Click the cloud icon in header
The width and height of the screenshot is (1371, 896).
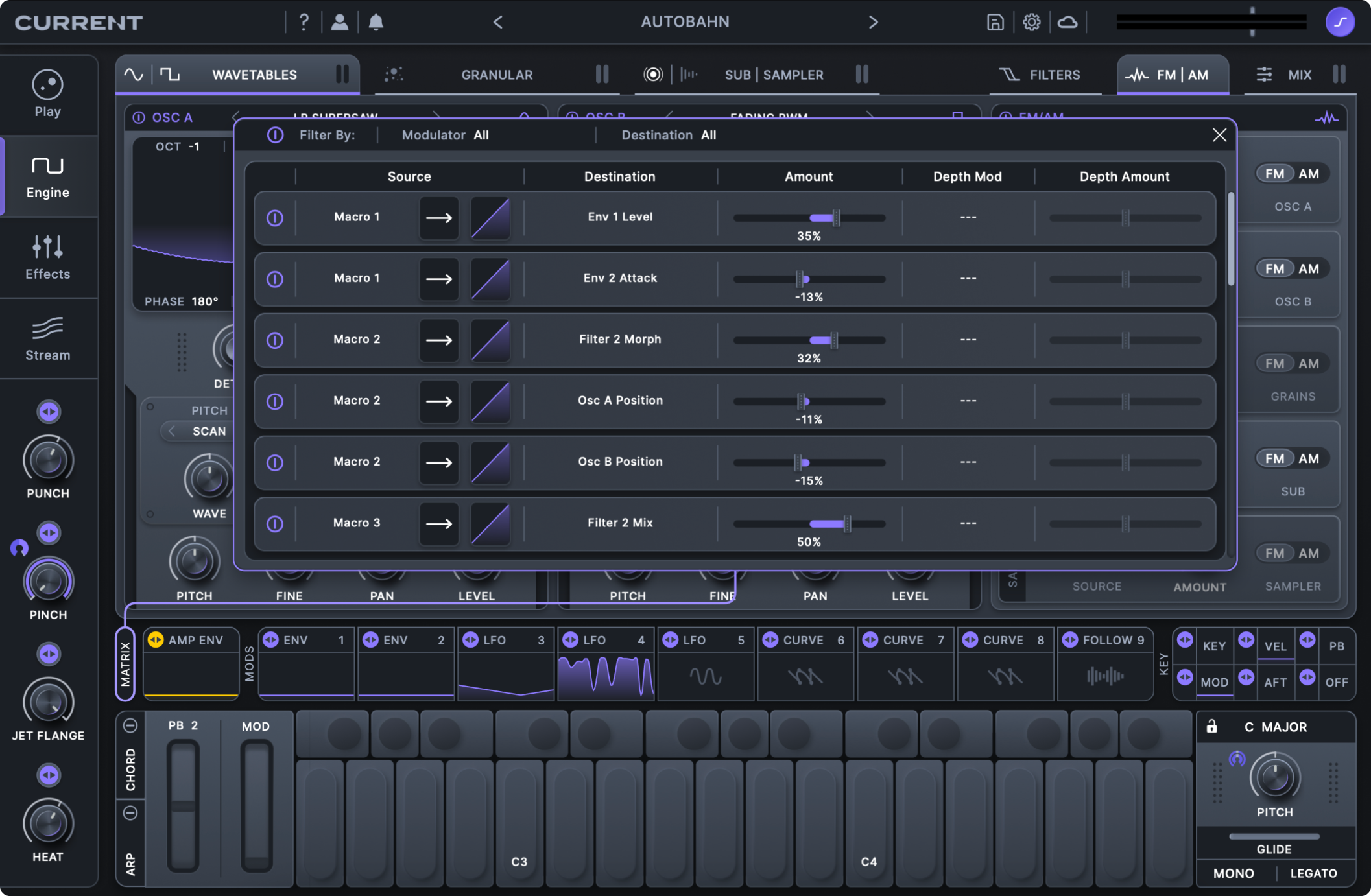coord(1067,22)
